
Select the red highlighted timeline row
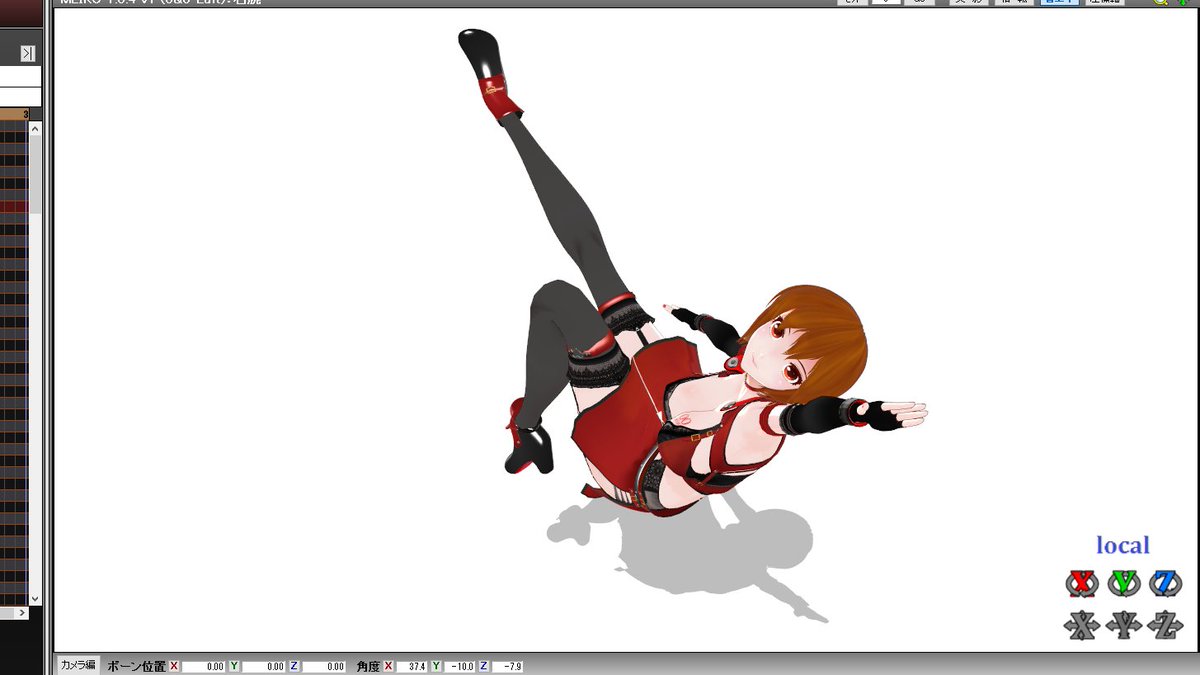point(14,206)
